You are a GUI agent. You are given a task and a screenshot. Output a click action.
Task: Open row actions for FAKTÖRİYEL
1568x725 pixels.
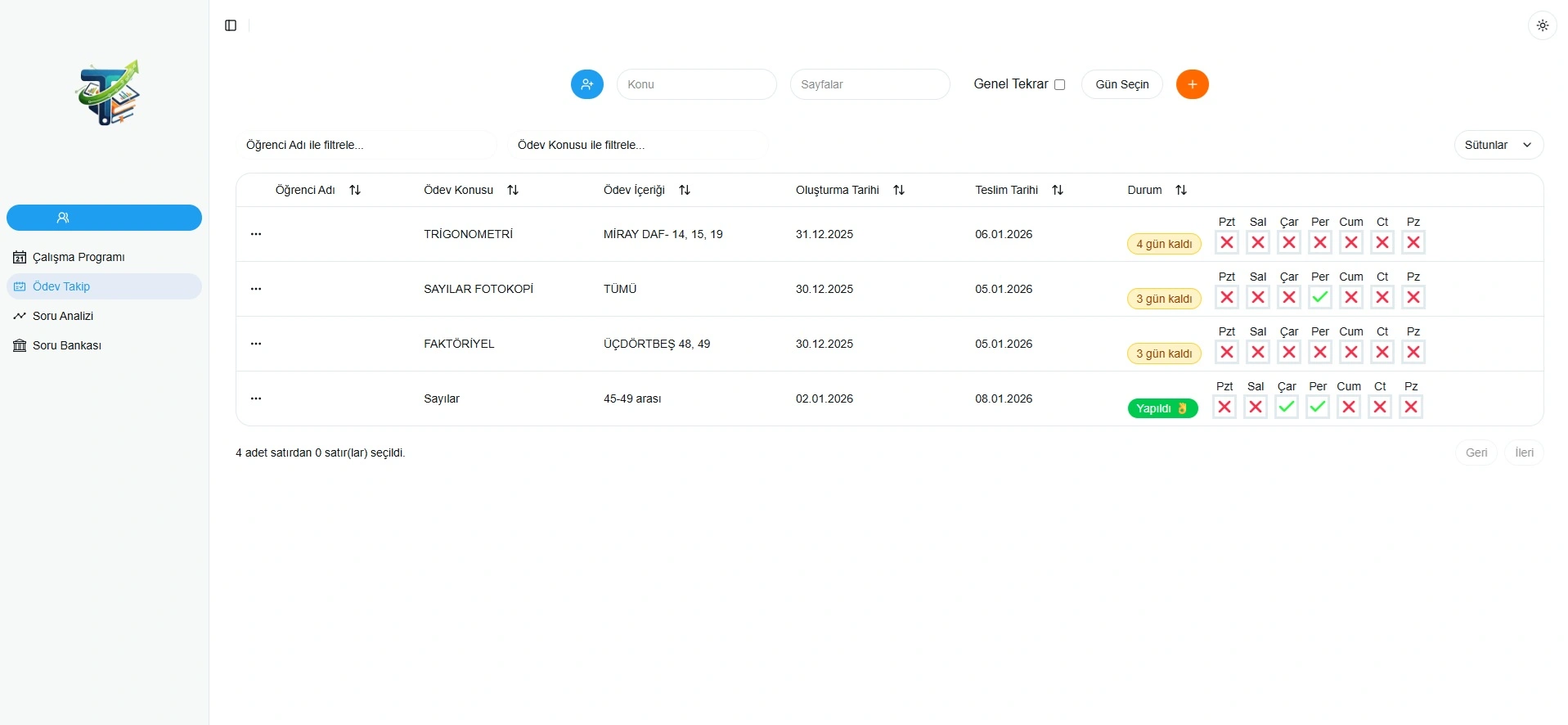click(x=256, y=344)
